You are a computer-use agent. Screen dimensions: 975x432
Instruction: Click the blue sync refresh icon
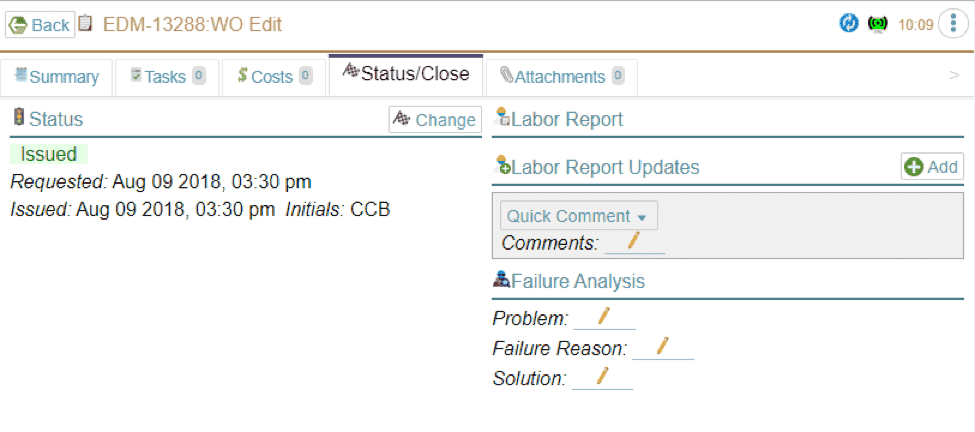[x=849, y=24]
